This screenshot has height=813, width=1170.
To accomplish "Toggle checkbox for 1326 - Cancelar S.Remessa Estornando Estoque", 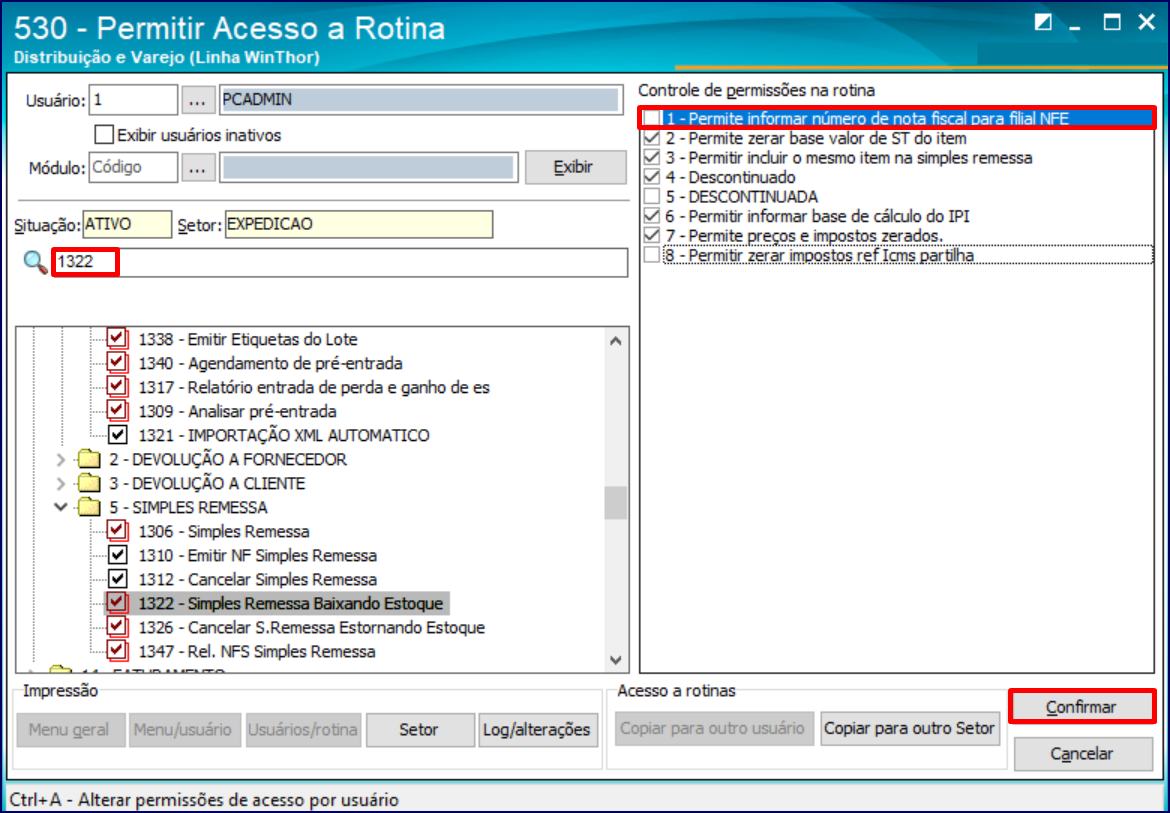I will [x=117, y=627].
